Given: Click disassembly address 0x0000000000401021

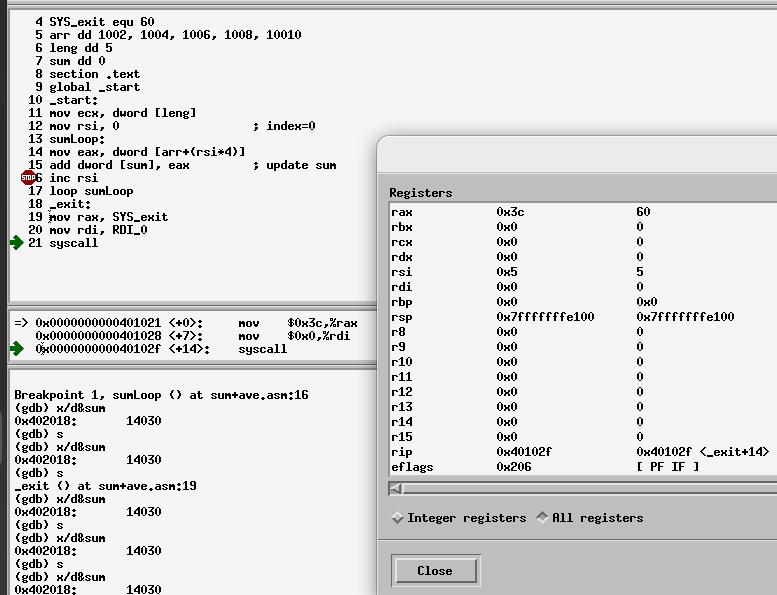Looking at the screenshot, I should pos(98,323).
